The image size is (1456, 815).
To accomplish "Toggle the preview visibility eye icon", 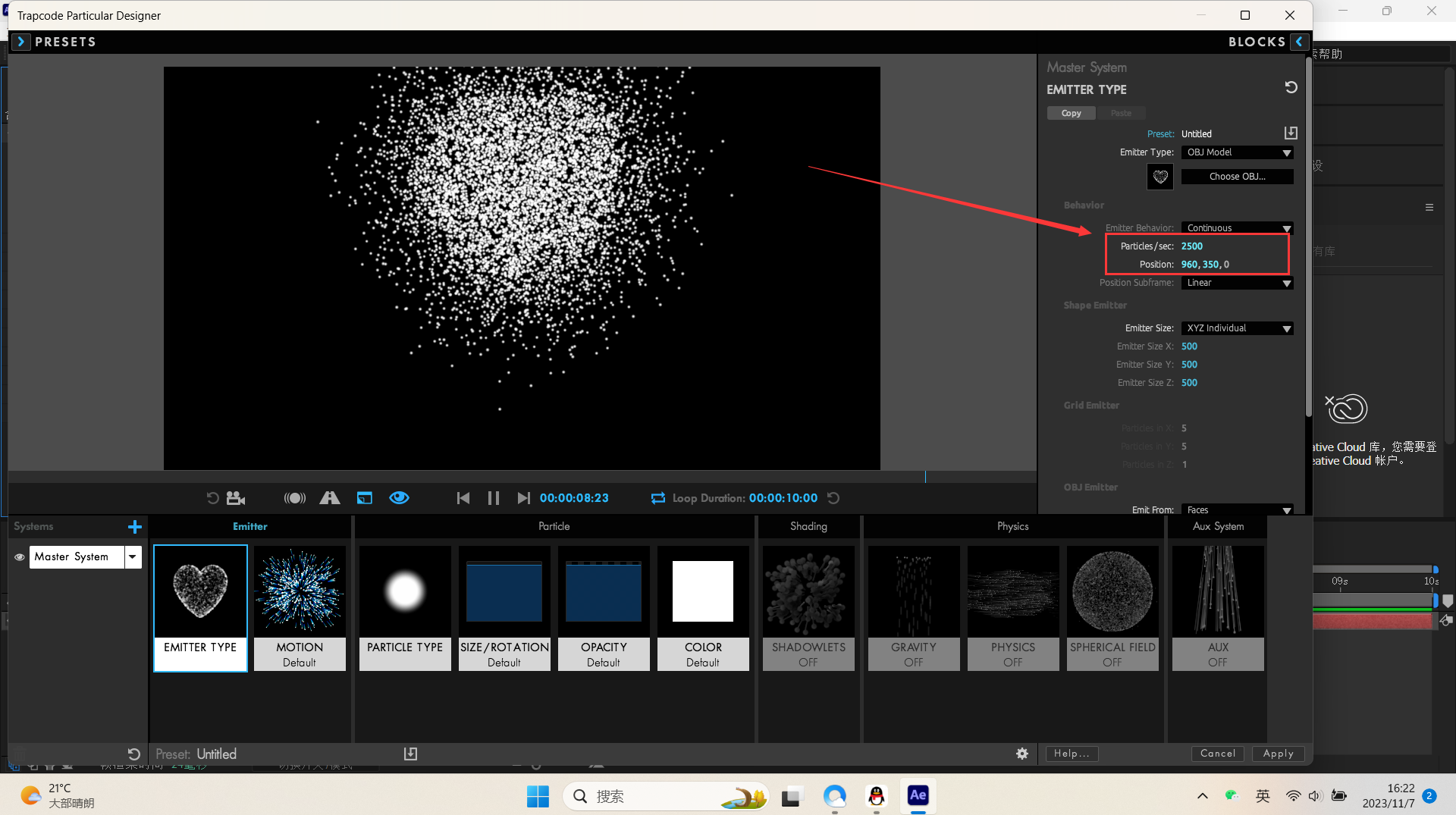I will (x=399, y=498).
